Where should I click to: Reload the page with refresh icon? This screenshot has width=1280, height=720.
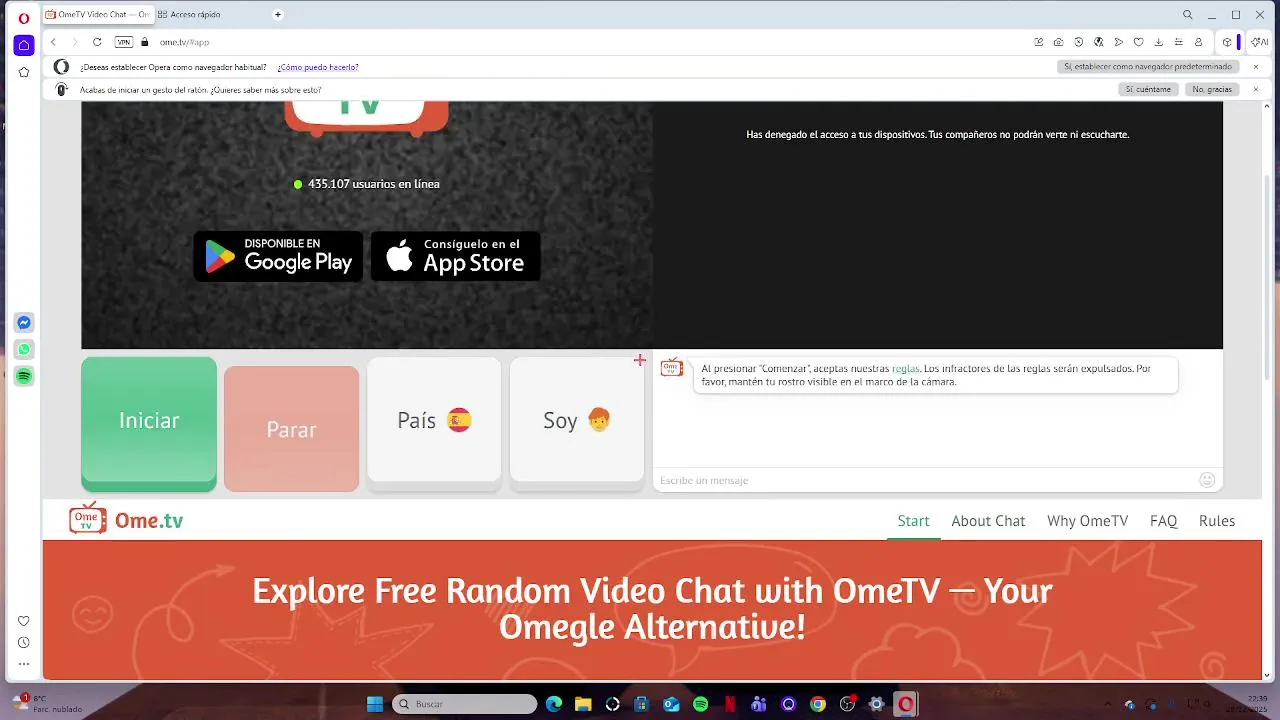[x=97, y=42]
